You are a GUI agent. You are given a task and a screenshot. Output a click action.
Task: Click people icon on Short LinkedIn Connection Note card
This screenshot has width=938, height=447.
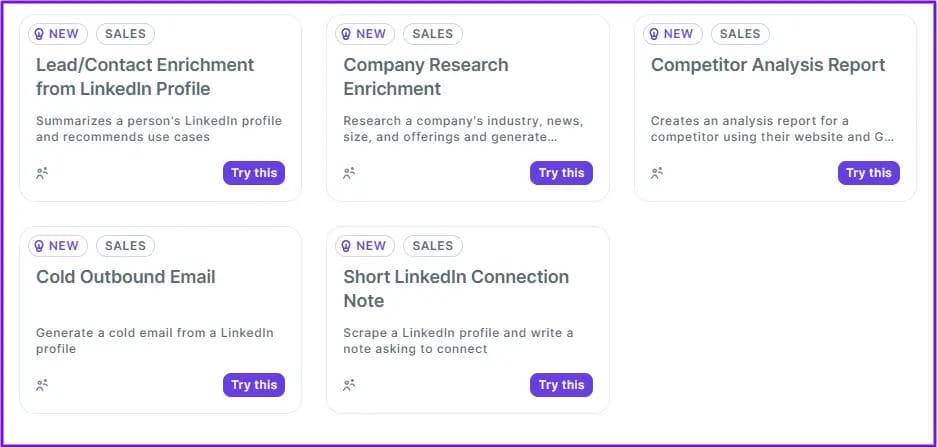point(349,385)
